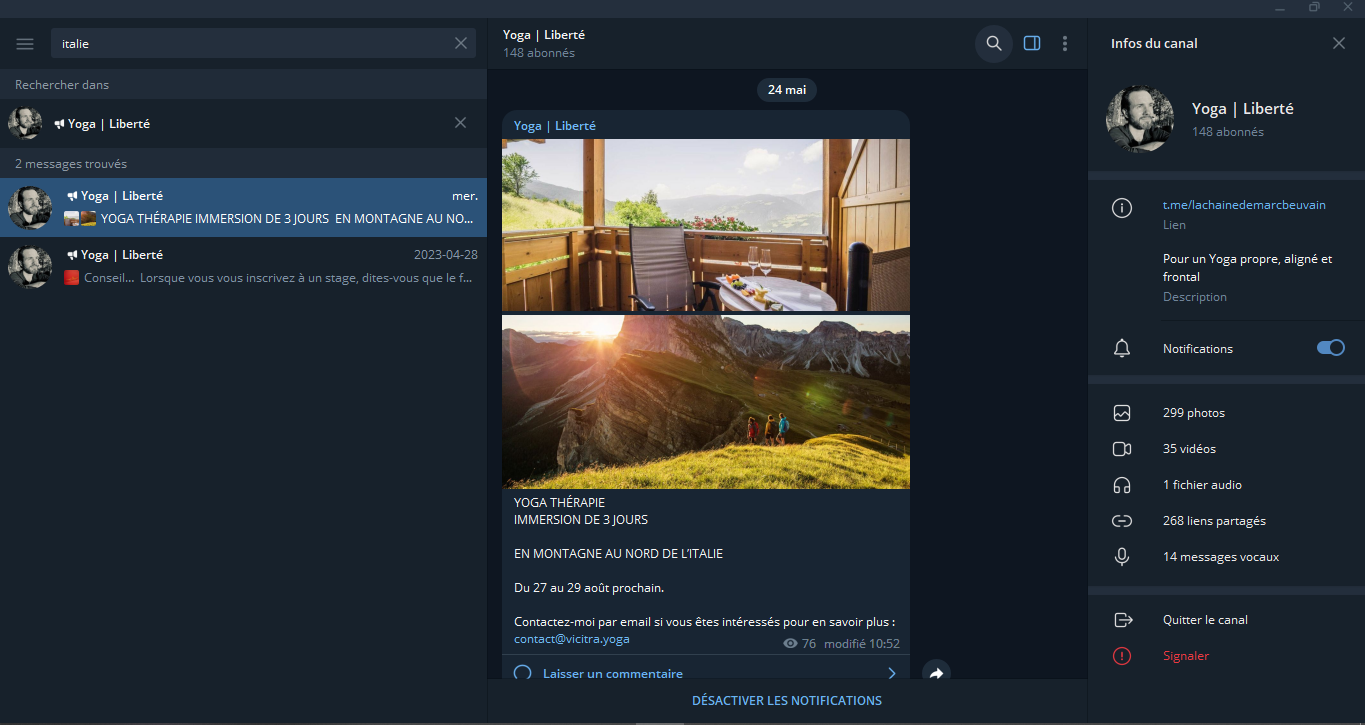
Task: Open the t.me/lachainedemarcbeuvain link
Action: click(1243, 205)
